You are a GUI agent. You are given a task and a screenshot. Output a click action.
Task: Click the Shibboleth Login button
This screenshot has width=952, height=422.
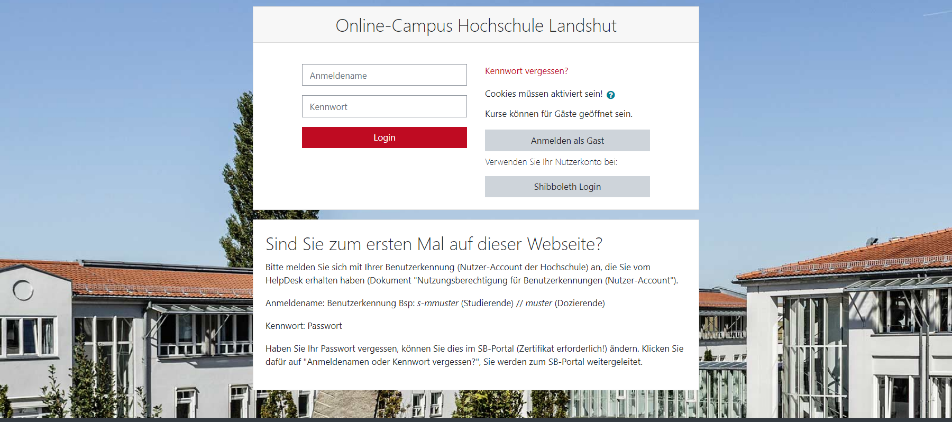point(567,186)
